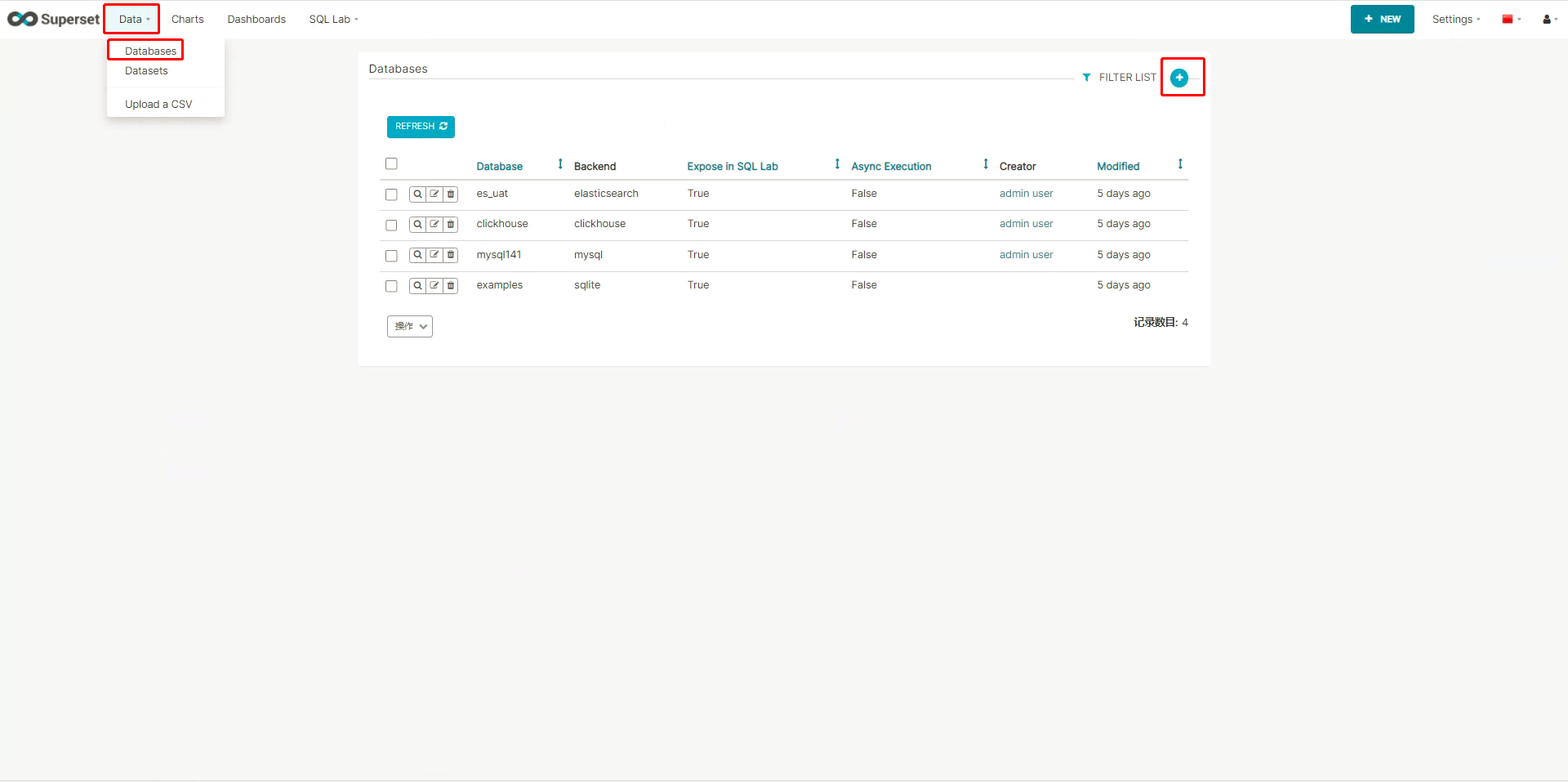Screen dimensions: 1568x782
Task: Tick the examples row checkbox
Action: (391, 286)
